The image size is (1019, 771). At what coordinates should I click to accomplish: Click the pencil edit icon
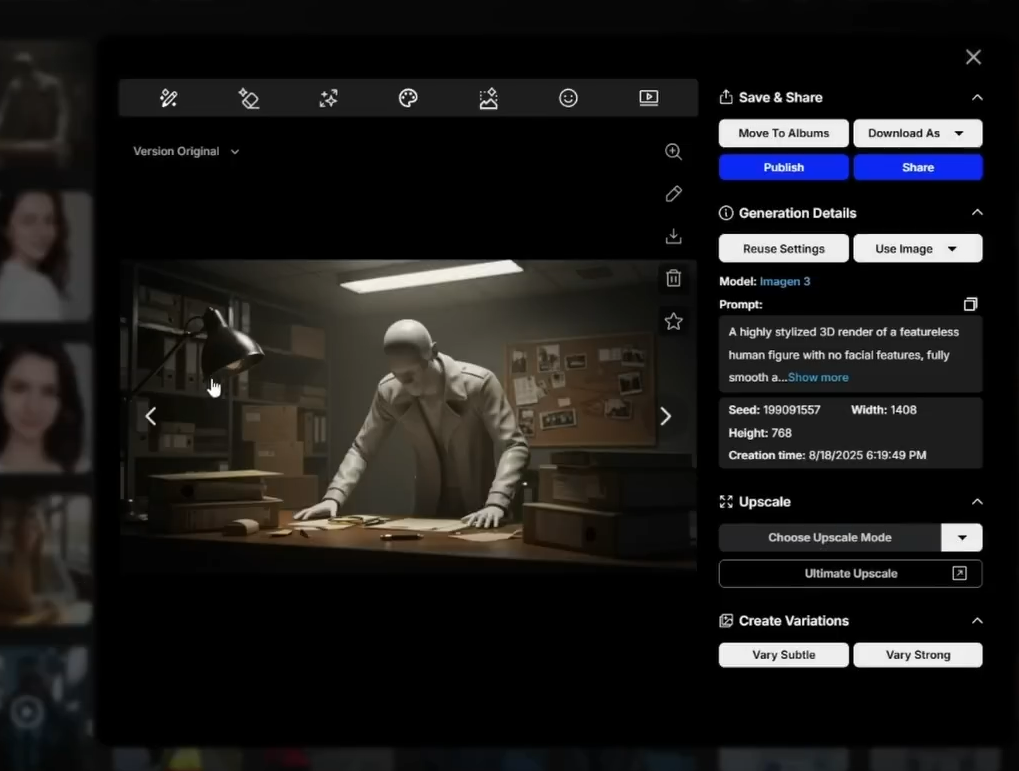click(x=673, y=194)
